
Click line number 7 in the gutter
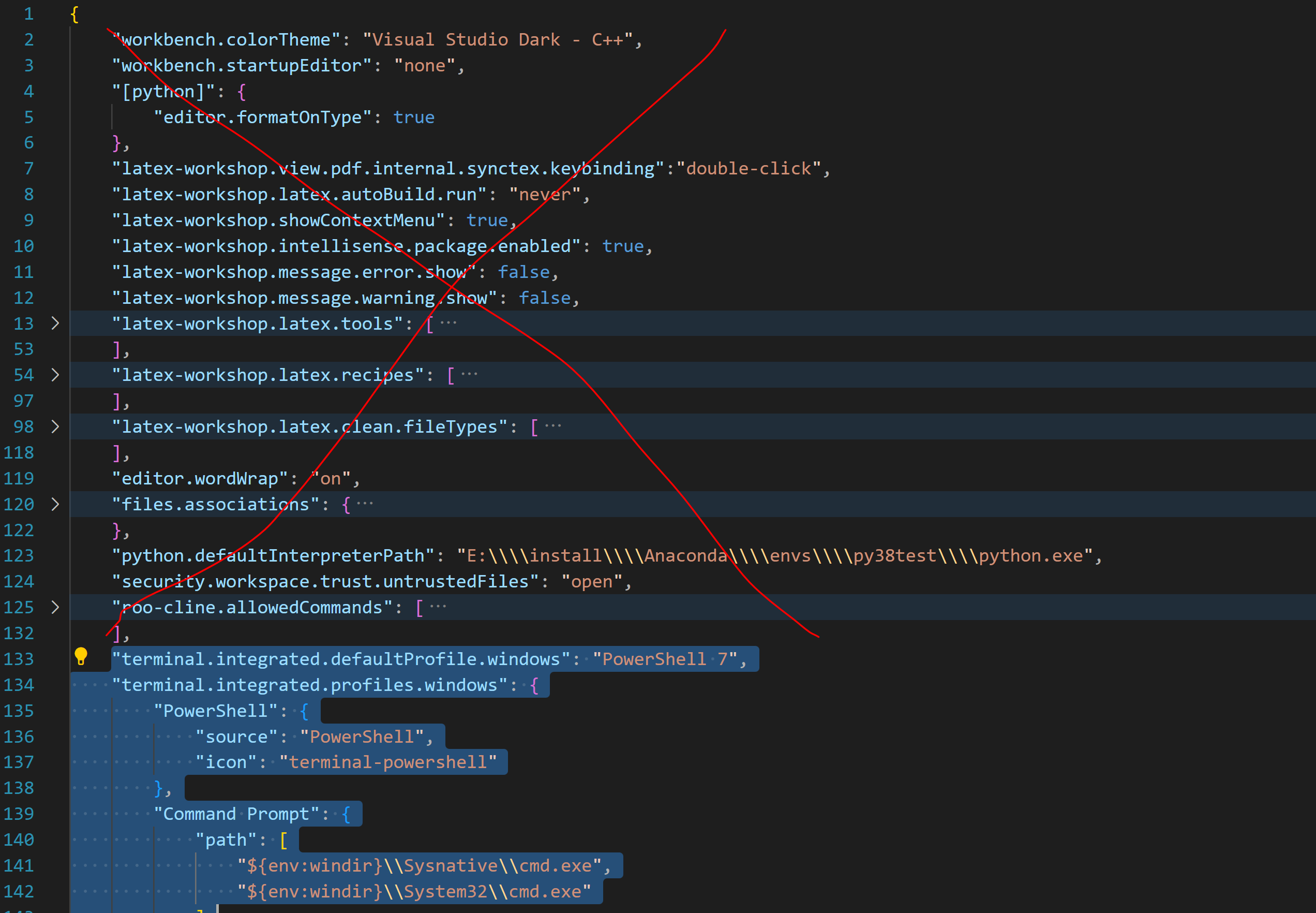pyautogui.click(x=28, y=169)
